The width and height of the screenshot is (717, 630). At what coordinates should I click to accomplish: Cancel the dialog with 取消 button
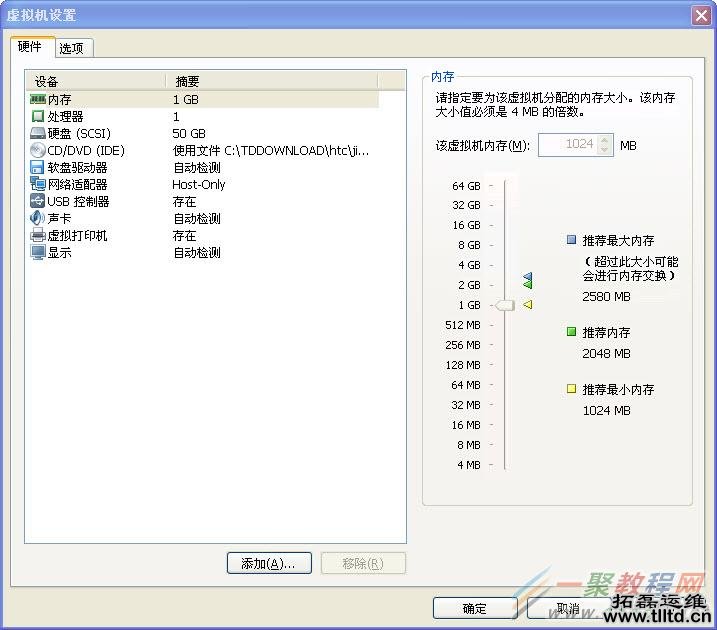568,609
